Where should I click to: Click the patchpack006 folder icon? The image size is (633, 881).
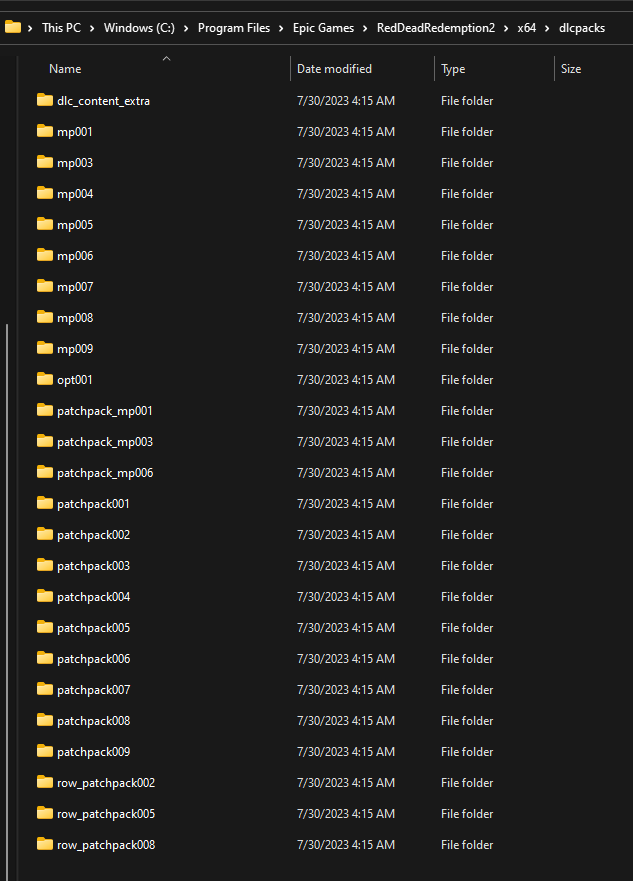pos(45,658)
